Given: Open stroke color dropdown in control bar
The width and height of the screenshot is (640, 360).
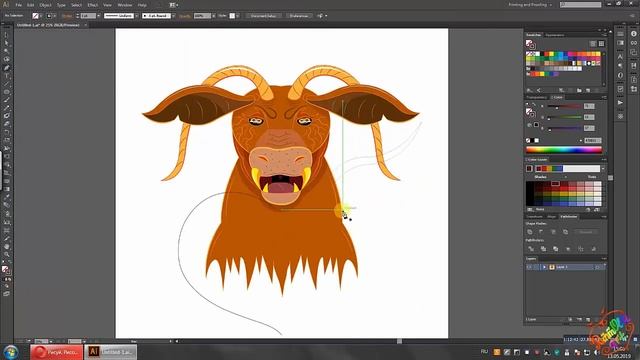Looking at the screenshot, I should click(x=55, y=16).
